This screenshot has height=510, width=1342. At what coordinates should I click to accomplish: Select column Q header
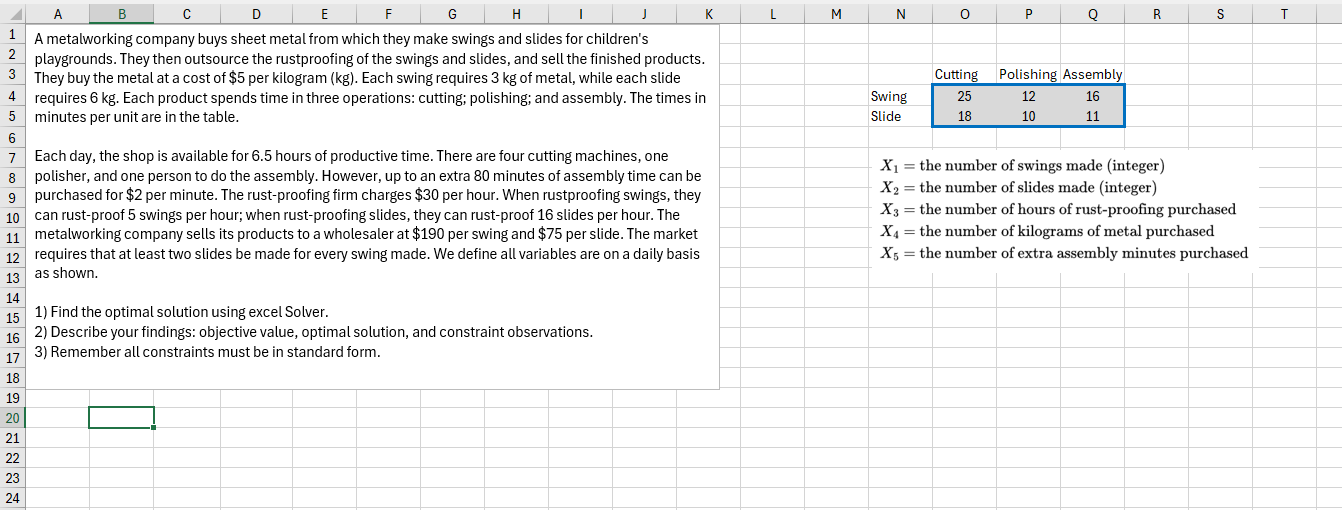point(1092,13)
